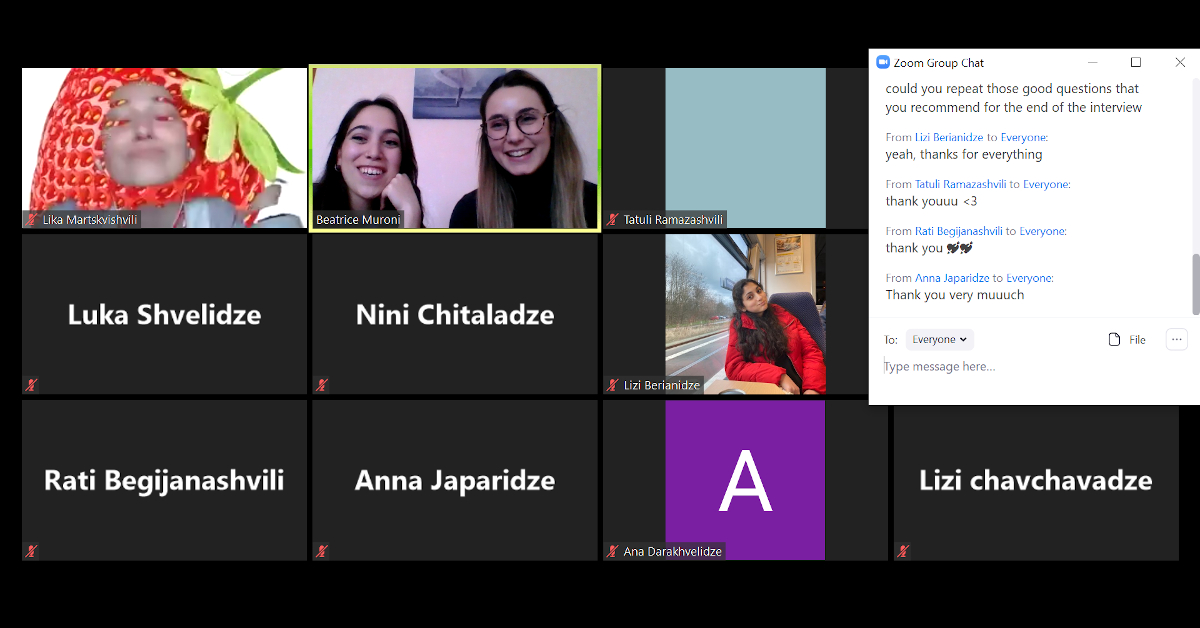
Task: Click muted mic icon on Luka Shvelidze tile
Action: tap(32, 384)
